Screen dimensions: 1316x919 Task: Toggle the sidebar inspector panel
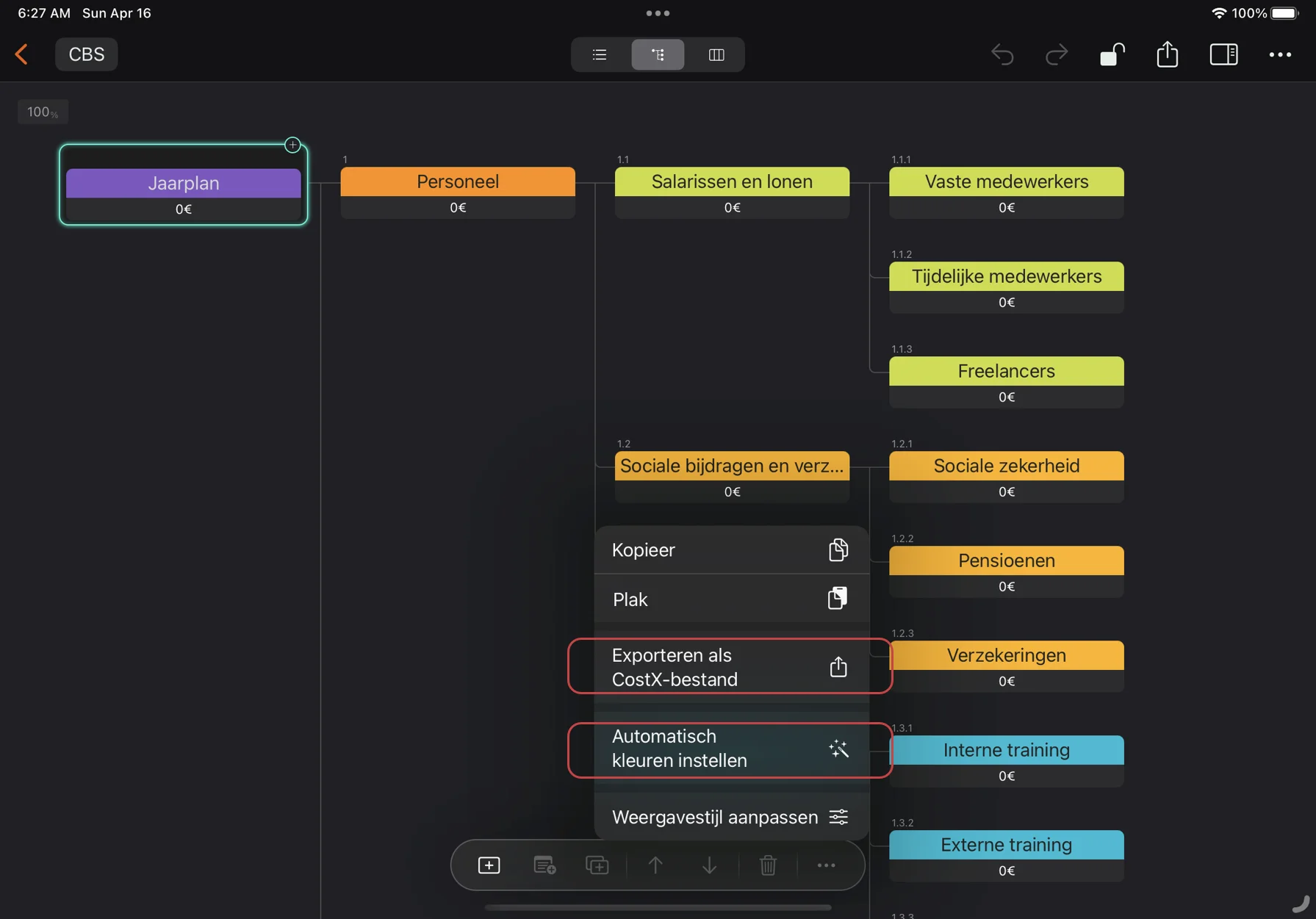1223,54
